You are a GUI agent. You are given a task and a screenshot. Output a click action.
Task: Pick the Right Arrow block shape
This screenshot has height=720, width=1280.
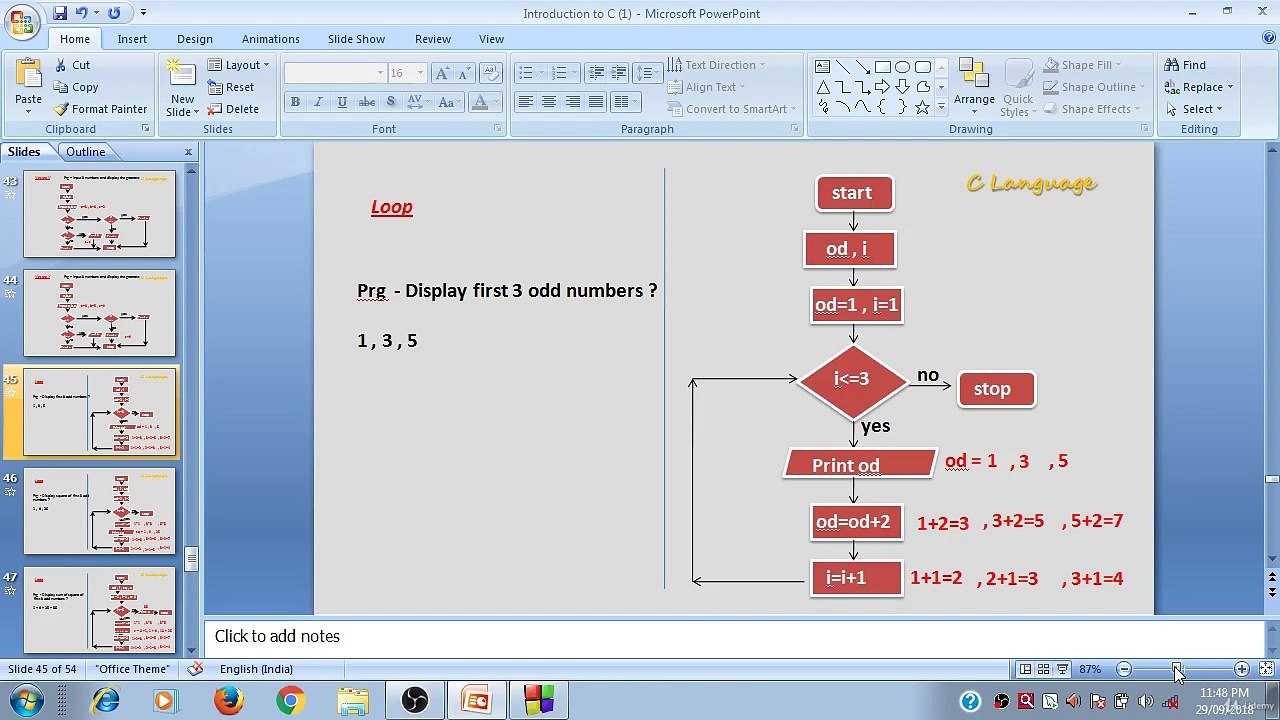(882, 87)
